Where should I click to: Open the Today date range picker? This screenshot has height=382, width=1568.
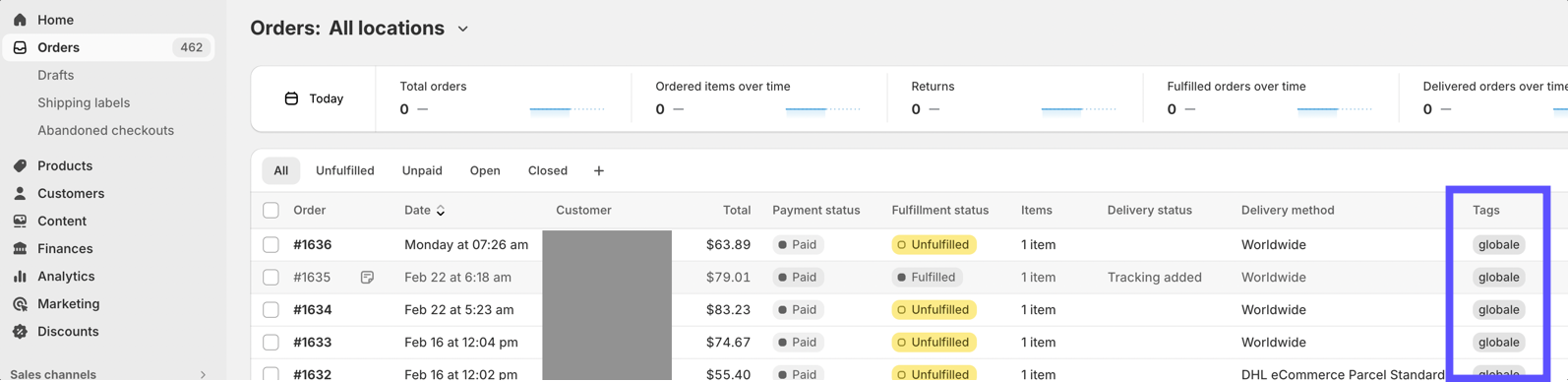(x=314, y=98)
